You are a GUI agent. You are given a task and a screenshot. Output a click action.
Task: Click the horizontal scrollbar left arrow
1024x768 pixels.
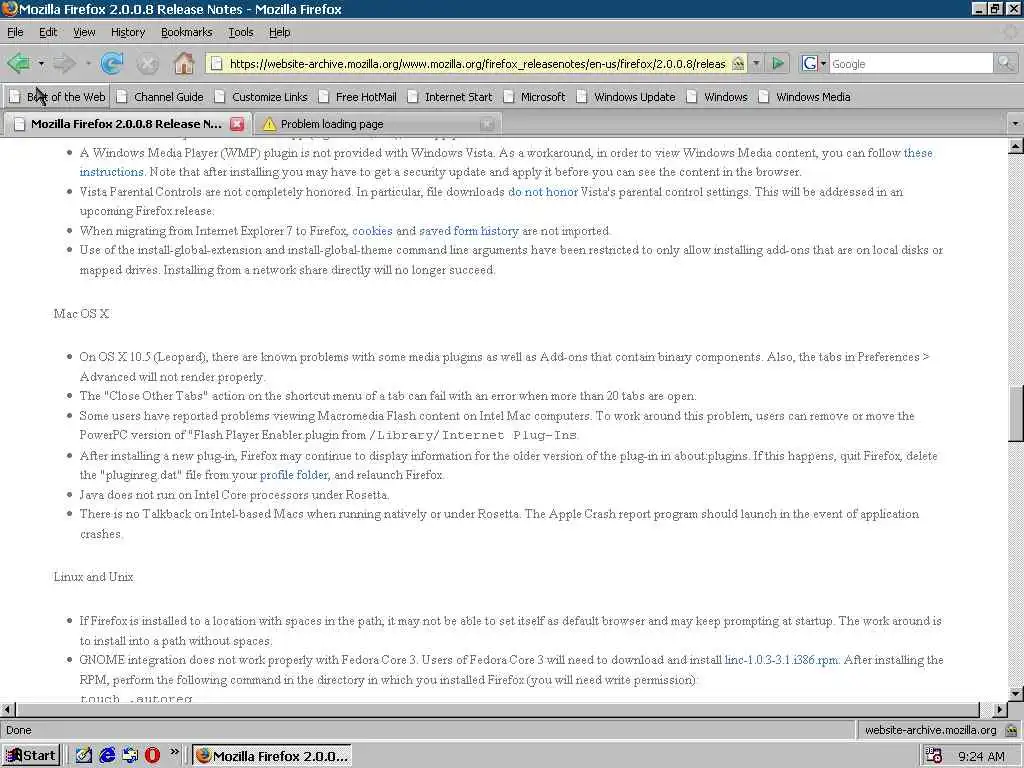7,709
